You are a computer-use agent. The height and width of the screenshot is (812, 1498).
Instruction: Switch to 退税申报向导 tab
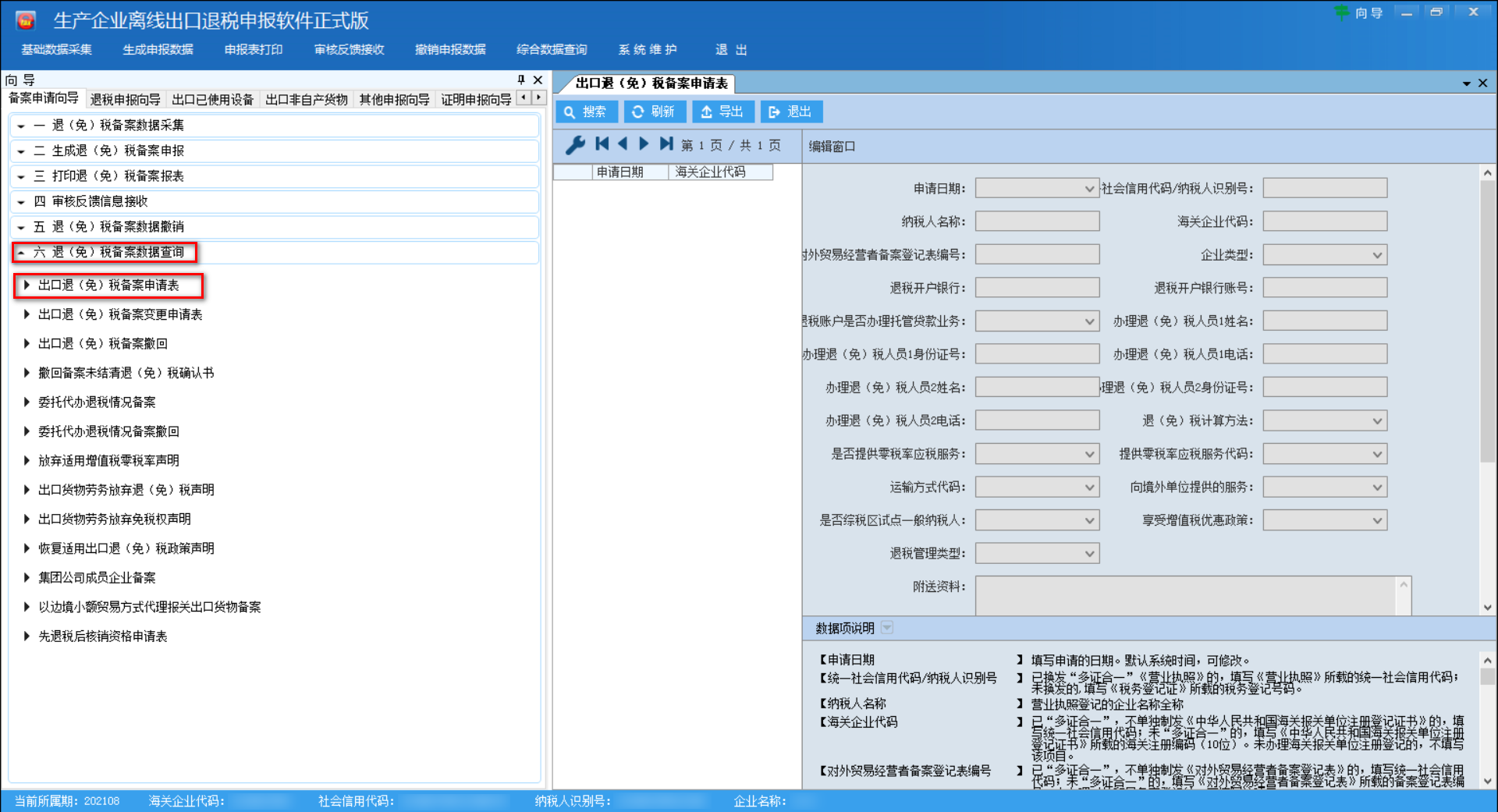pyautogui.click(x=125, y=99)
